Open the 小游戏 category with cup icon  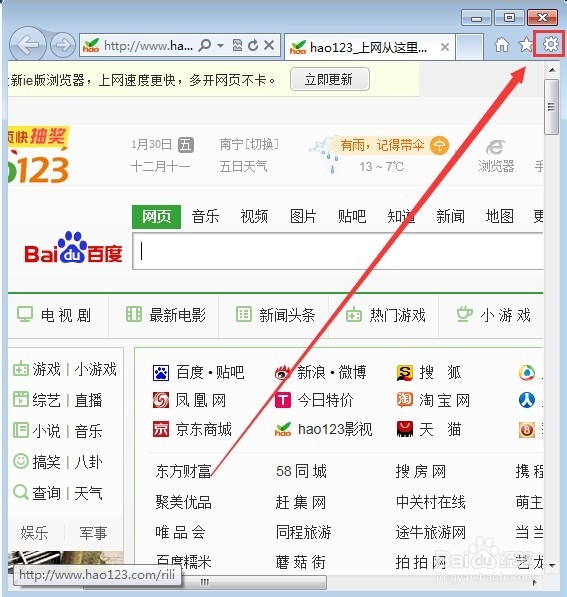tap(494, 315)
